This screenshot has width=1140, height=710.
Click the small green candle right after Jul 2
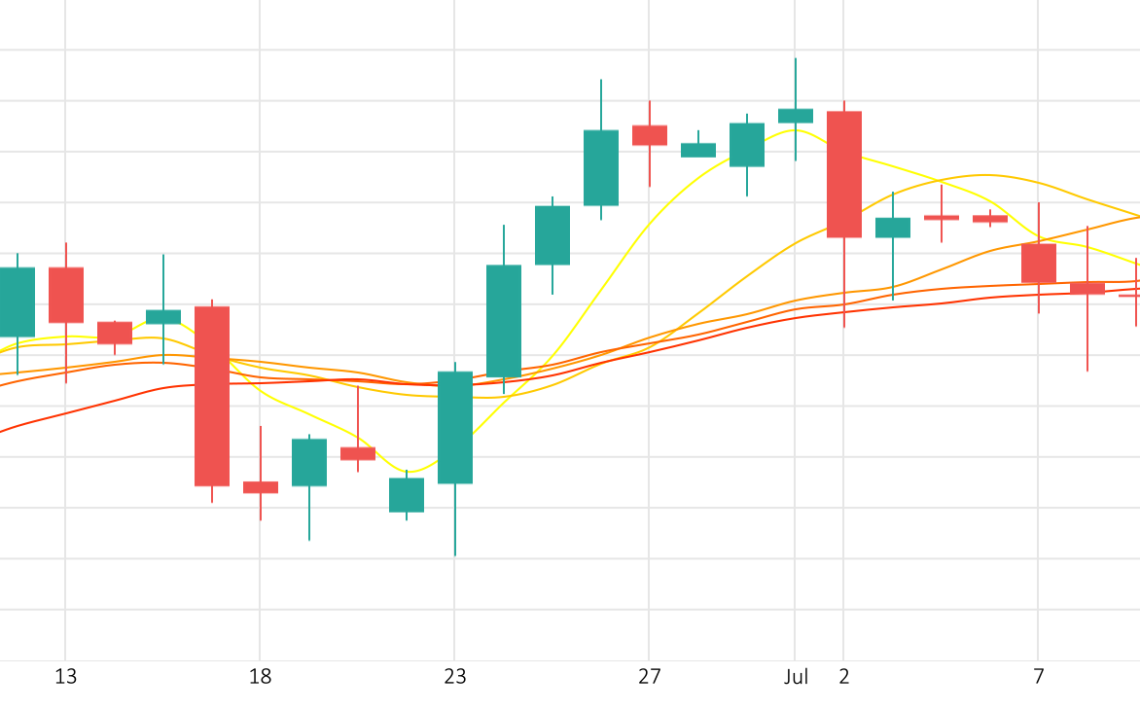click(x=893, y=228)
